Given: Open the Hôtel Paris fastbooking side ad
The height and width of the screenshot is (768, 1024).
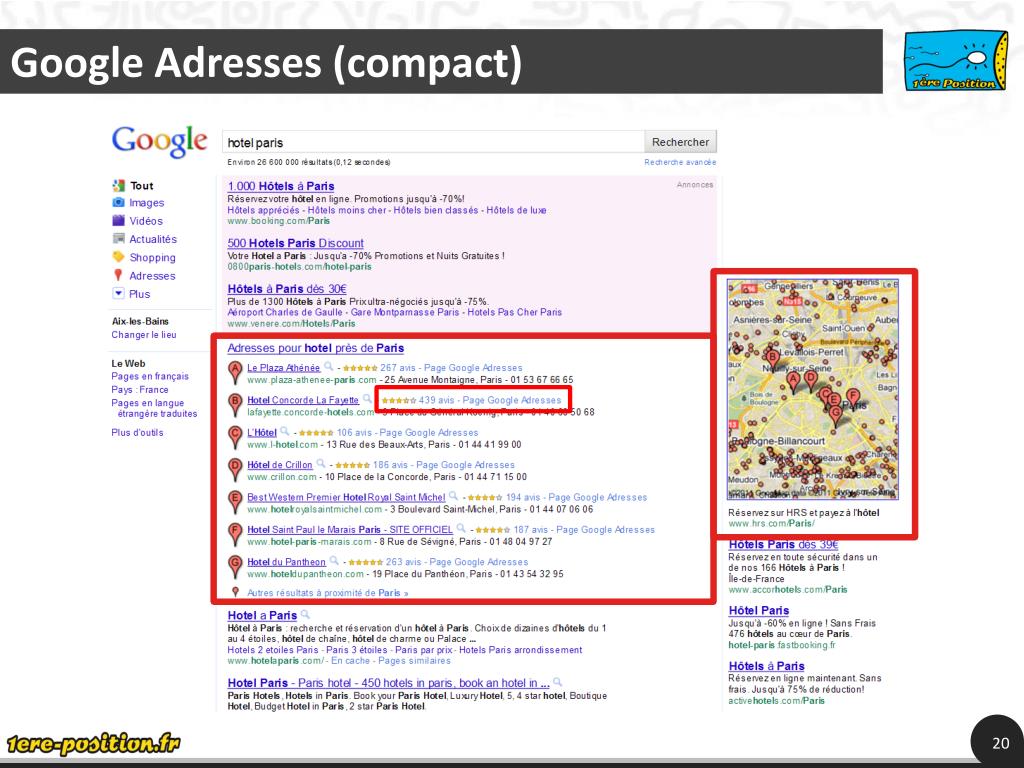Looking at the screenshot, I should 759,611.
